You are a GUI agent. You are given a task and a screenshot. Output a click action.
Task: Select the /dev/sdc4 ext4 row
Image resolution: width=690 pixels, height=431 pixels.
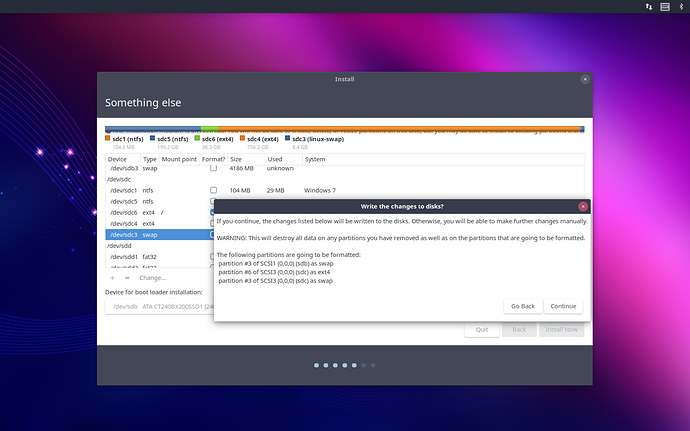[160, 223]
